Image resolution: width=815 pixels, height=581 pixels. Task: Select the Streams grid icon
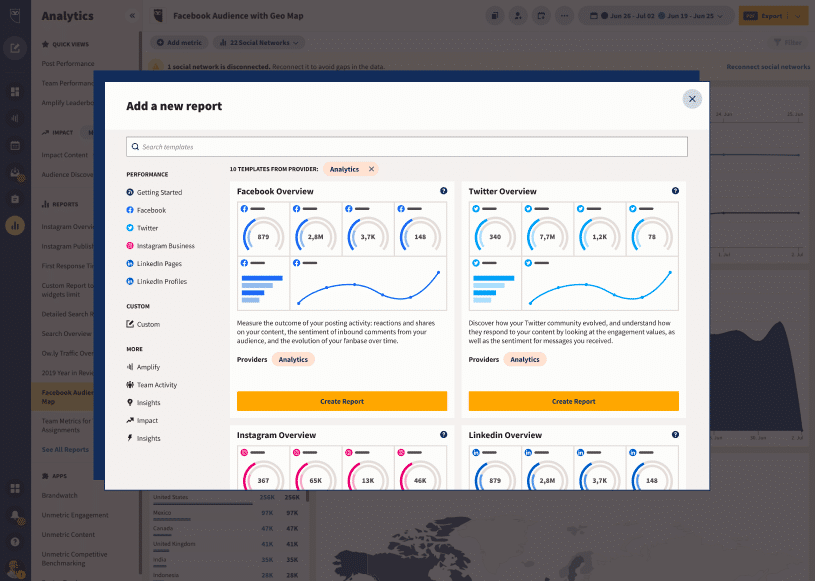[x=14, y=91]
